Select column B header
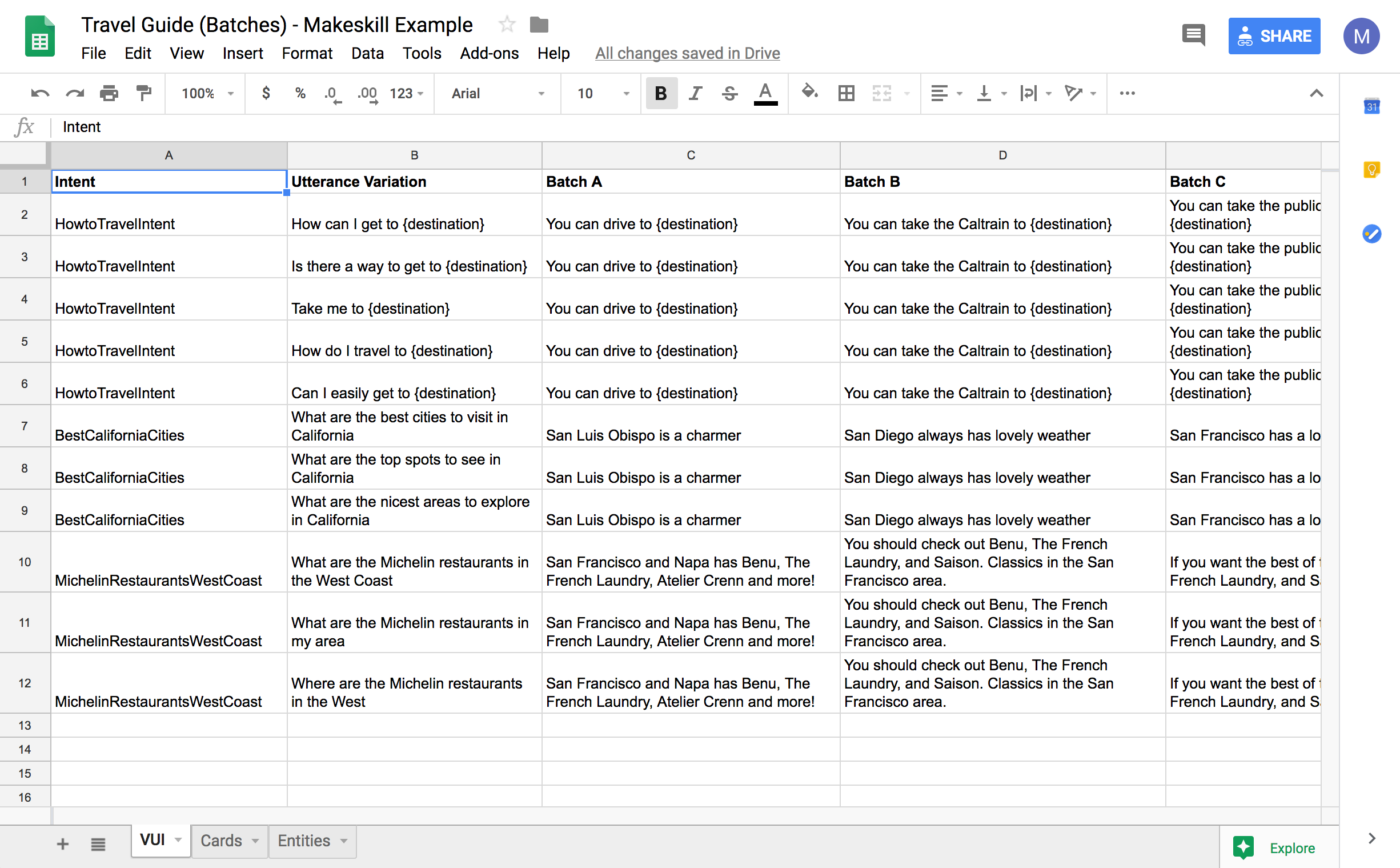 (414, 155)
